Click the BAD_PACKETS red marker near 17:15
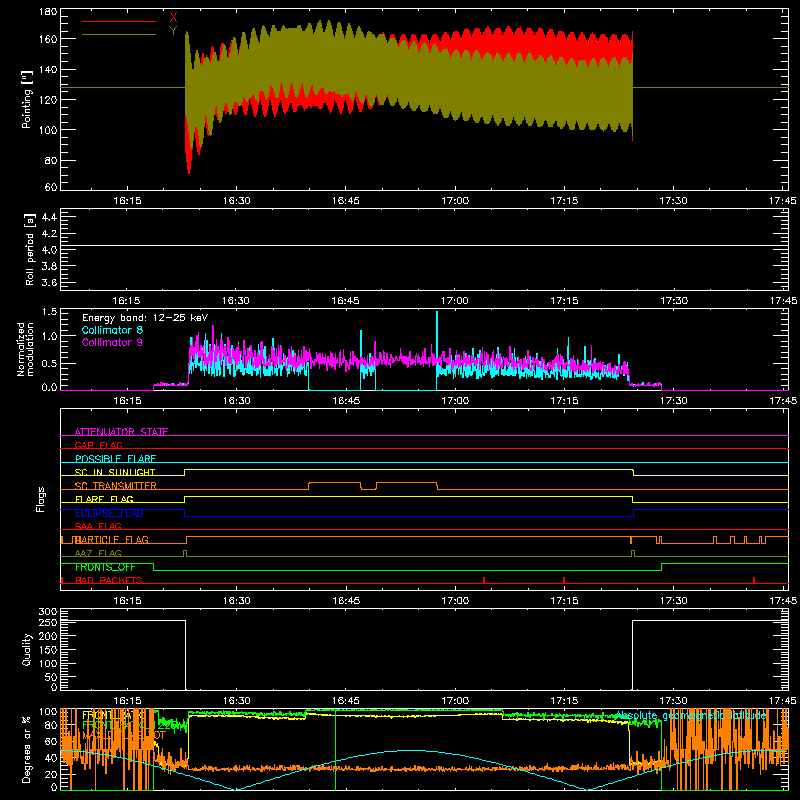Screen dimensions: 800x800 click(564, 580)
